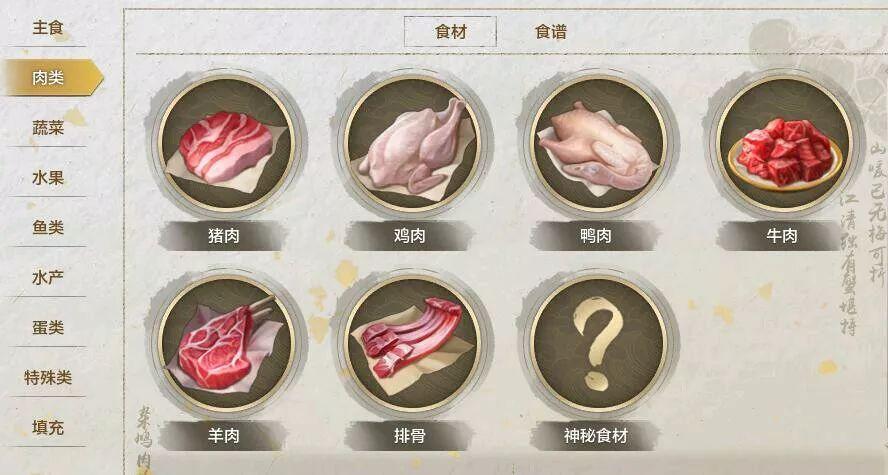Open the 水果 fruit category
This screenshot has height=475, width=888.
tap(48, 178)
